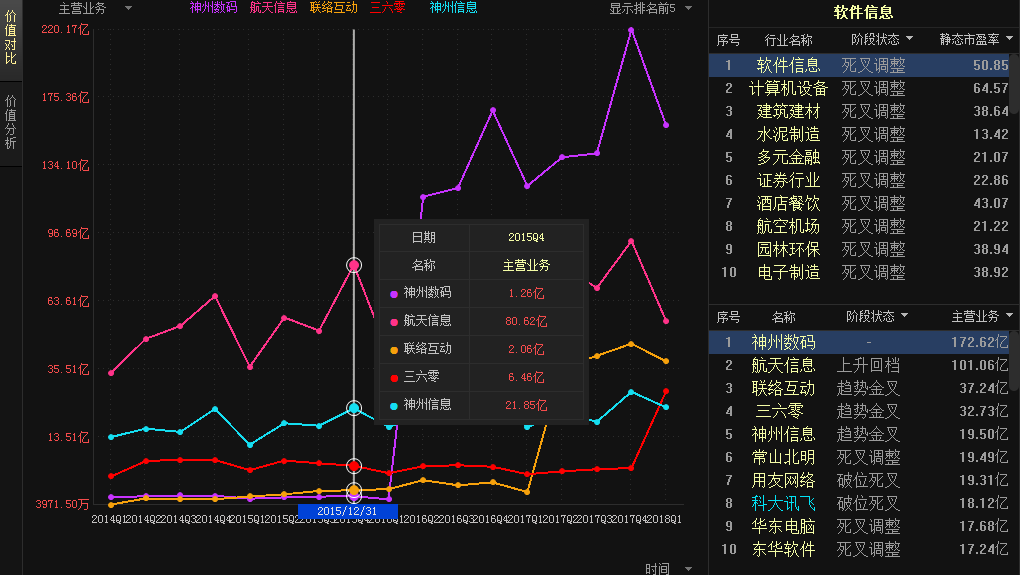This screenshot has width=1020, height=575.
Task: Select the 园林环保 industry row
Action: [x=861, y=249]
